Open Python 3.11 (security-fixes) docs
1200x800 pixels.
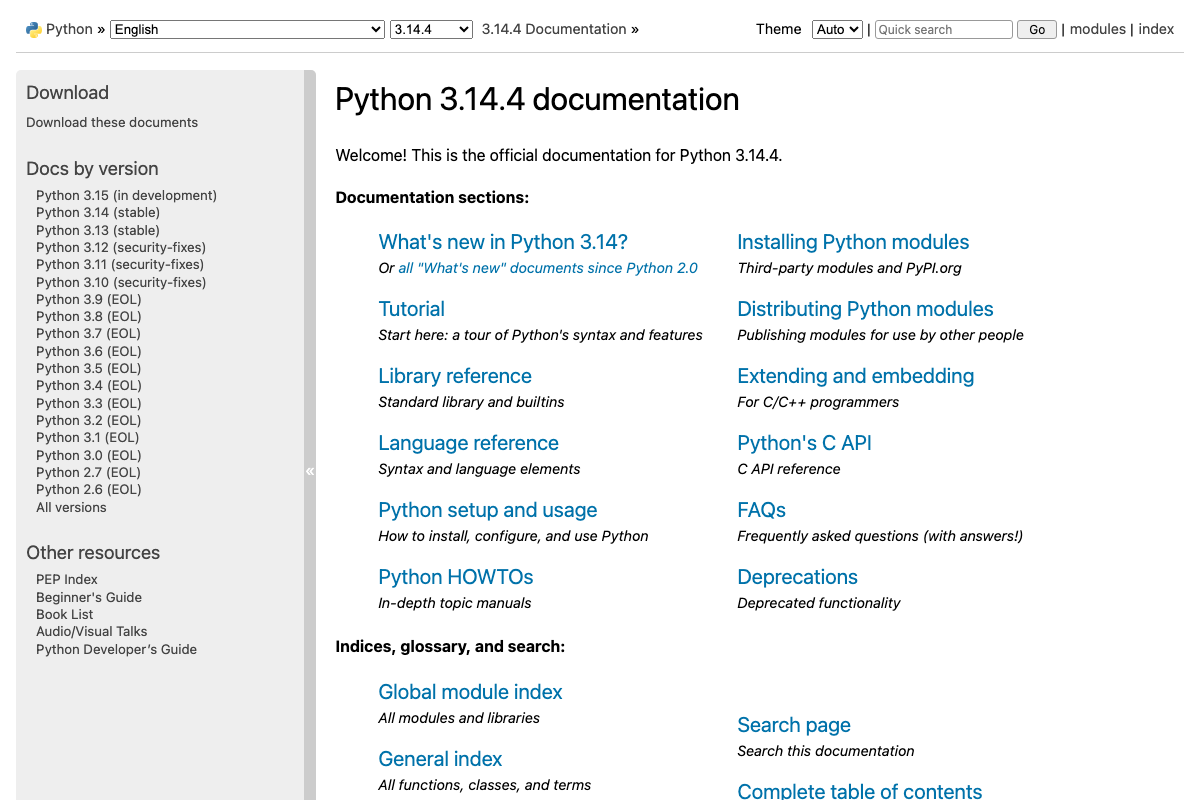(x=120, y=264)
